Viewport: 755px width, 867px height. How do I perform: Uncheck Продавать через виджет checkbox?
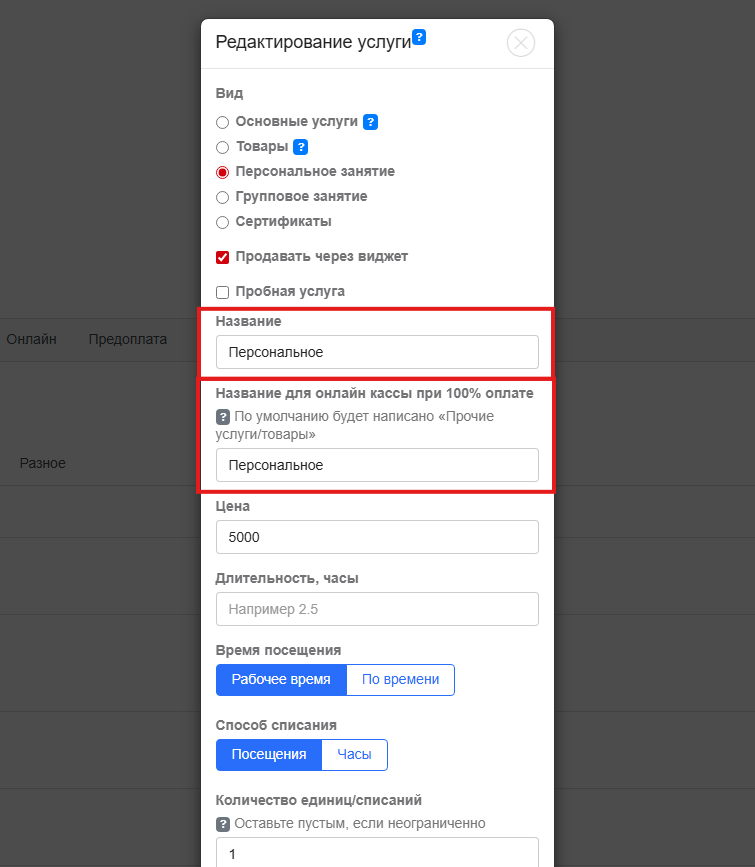point(223,257)
